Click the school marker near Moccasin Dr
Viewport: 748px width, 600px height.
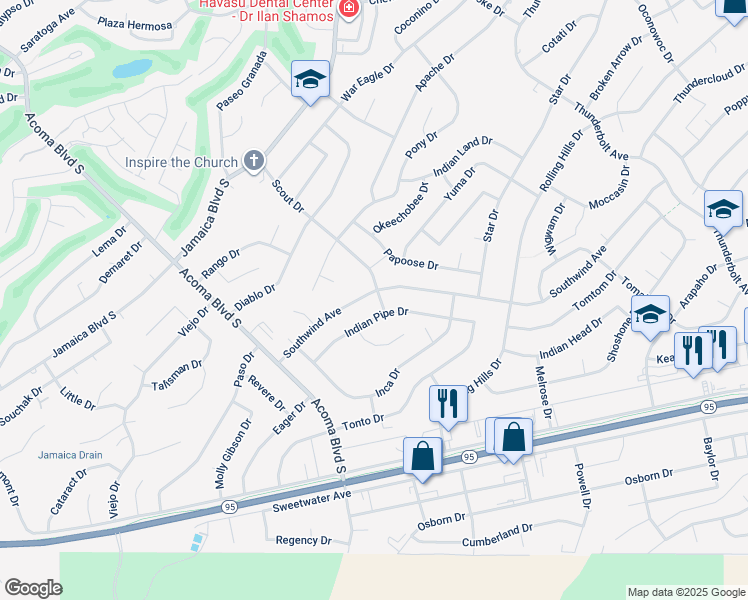(723, 209)
